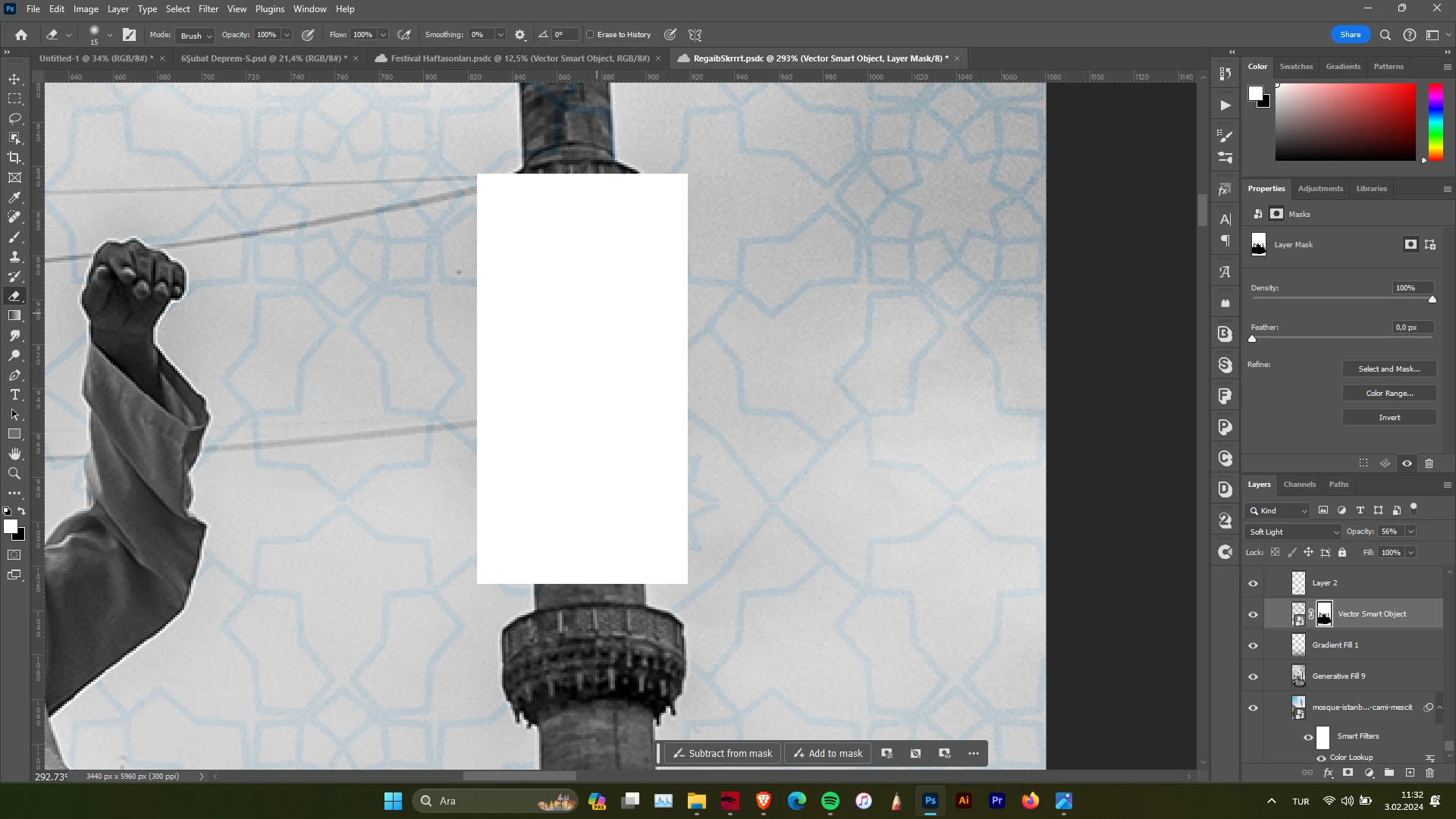Viewport: 1456px width, 819px height.
Task: Enable the Erase to History checkbox
Action: [591, 35]
